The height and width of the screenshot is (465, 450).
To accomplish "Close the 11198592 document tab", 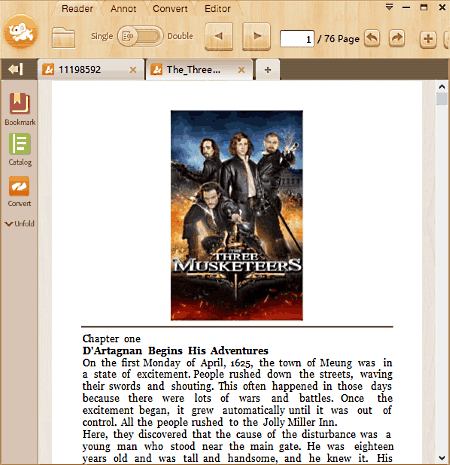I will click(133, 70).
